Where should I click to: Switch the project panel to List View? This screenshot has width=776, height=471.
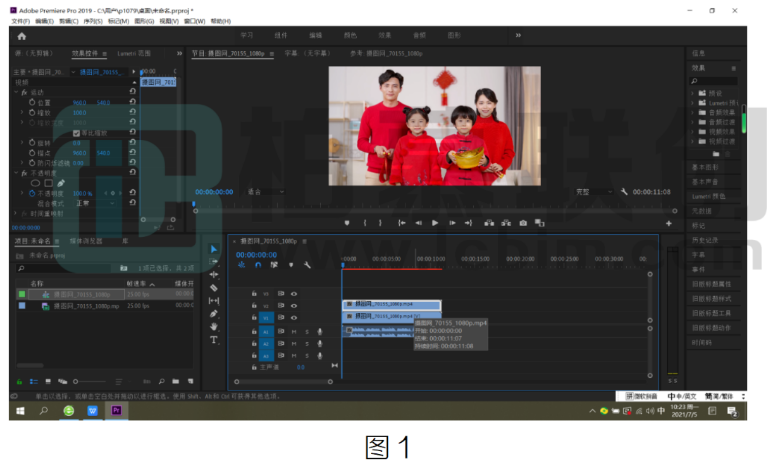click(33, 381)
